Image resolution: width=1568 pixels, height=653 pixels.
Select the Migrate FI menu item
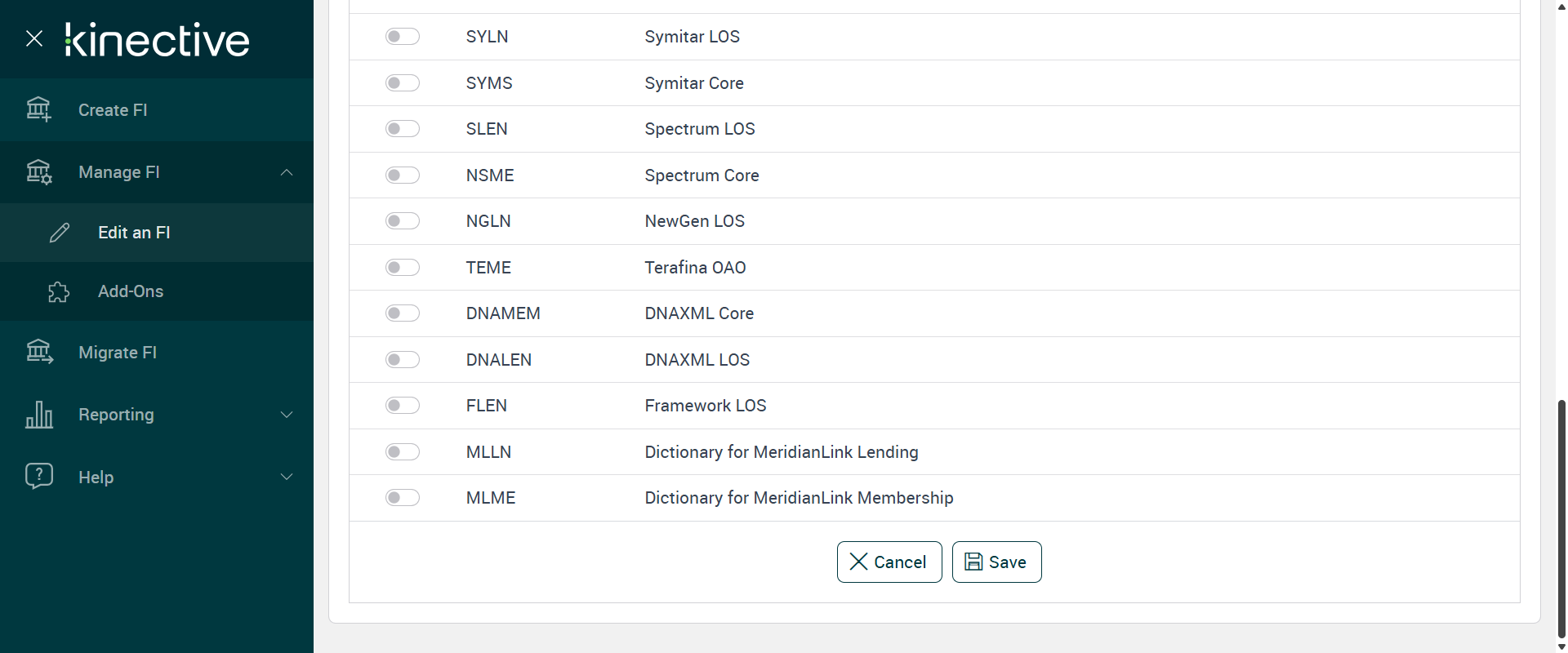pyautogui.click(x=118, y=353)
